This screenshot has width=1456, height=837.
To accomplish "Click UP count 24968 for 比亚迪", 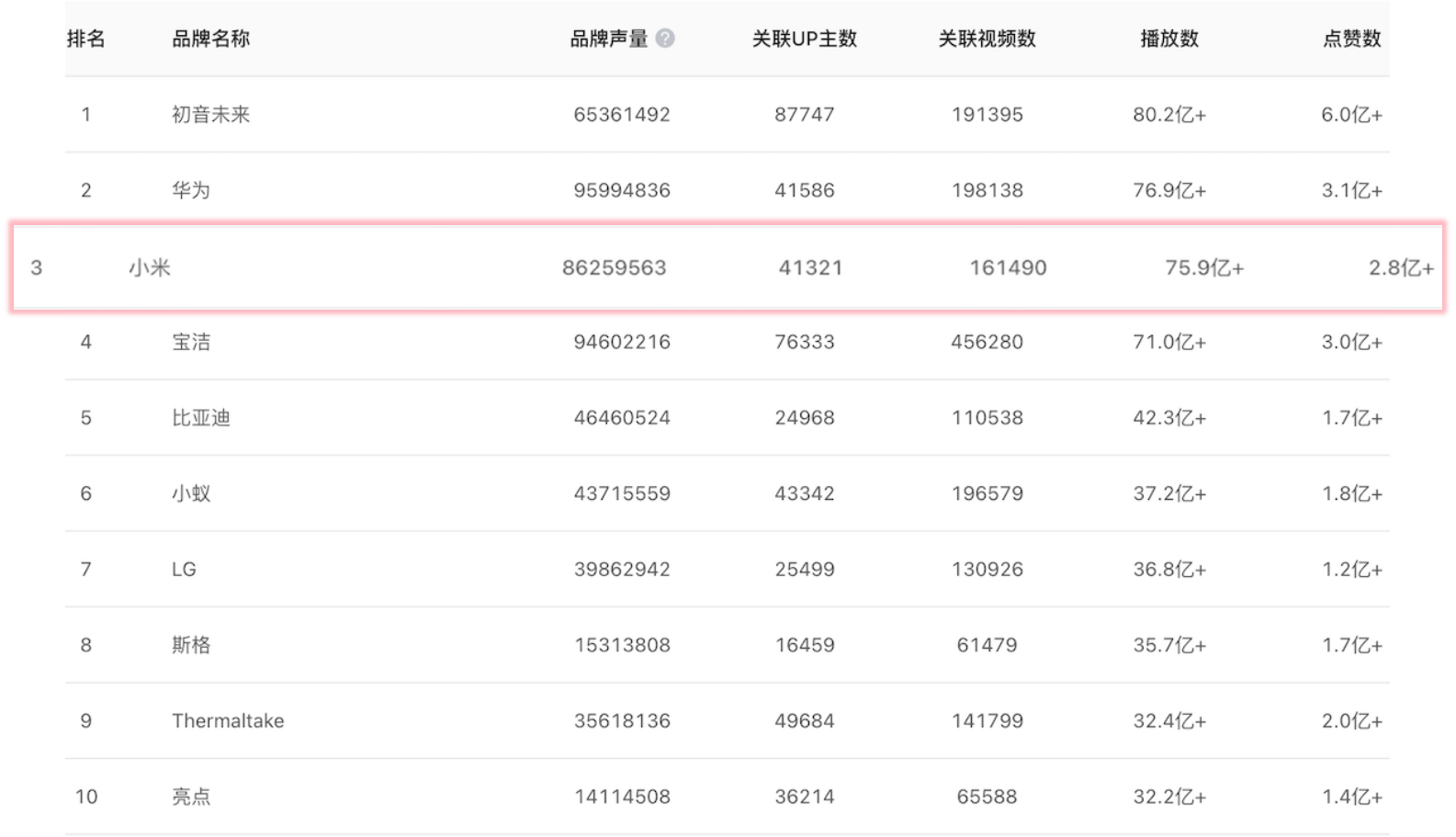I will point(805,418).
